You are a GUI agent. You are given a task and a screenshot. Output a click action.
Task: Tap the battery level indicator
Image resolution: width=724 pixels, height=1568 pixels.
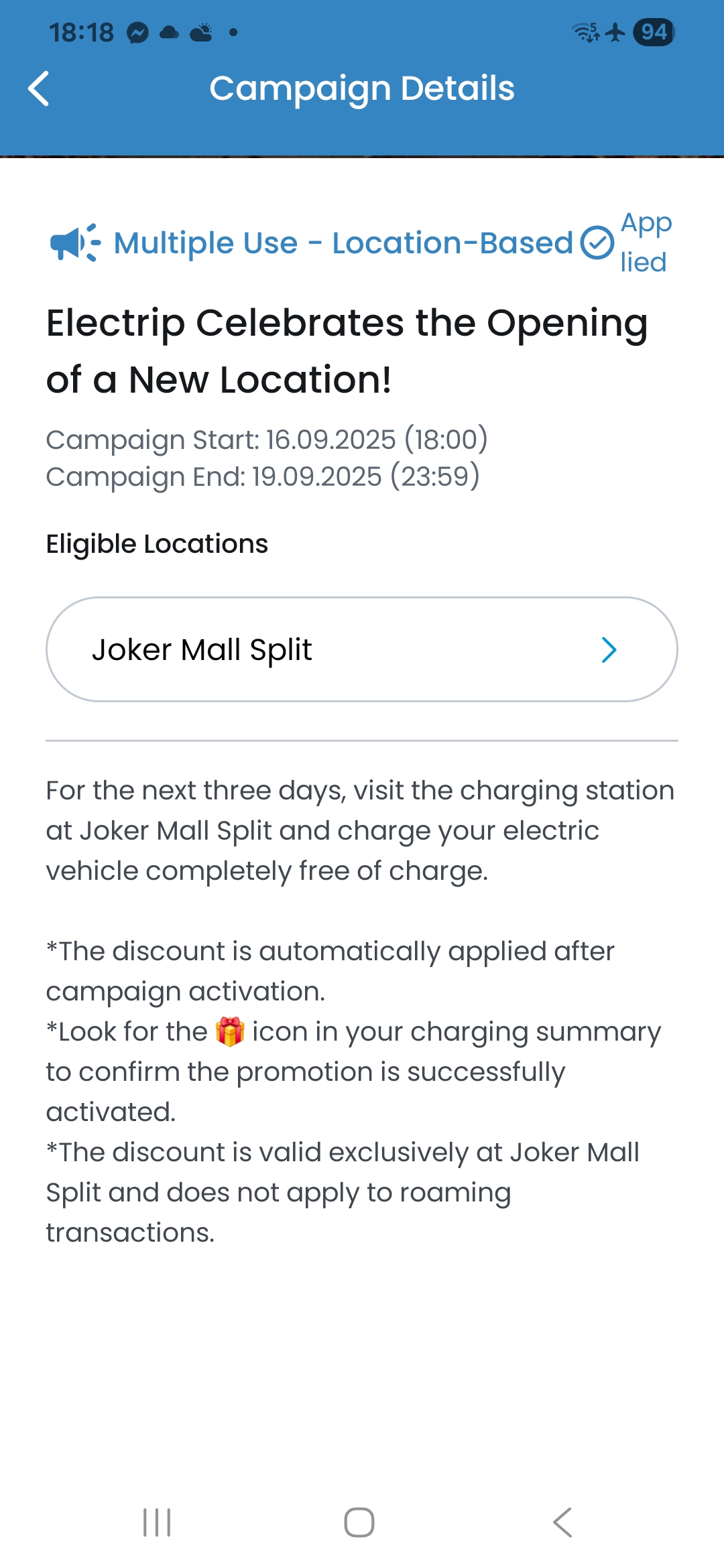pos(654,31)
